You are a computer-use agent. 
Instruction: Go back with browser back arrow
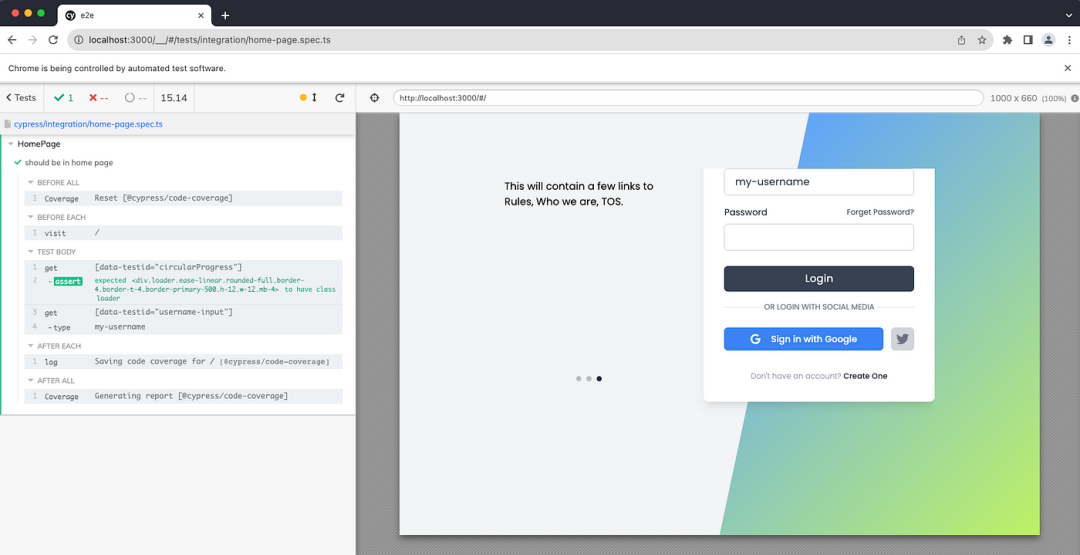[x=12, y=40]
